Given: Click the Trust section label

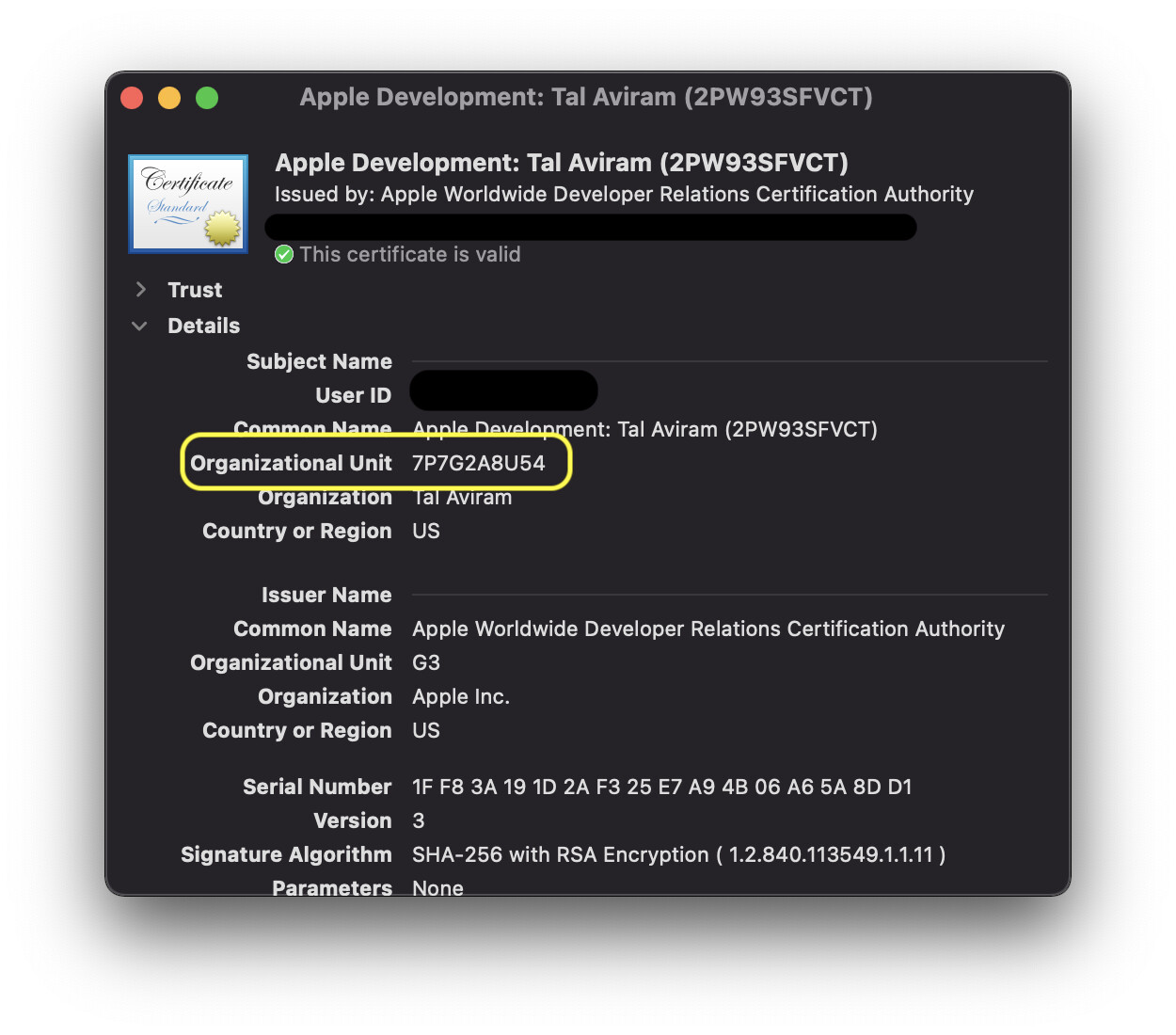Looking at the screenshot, I should pyautogui.click(x=195, y=290).
